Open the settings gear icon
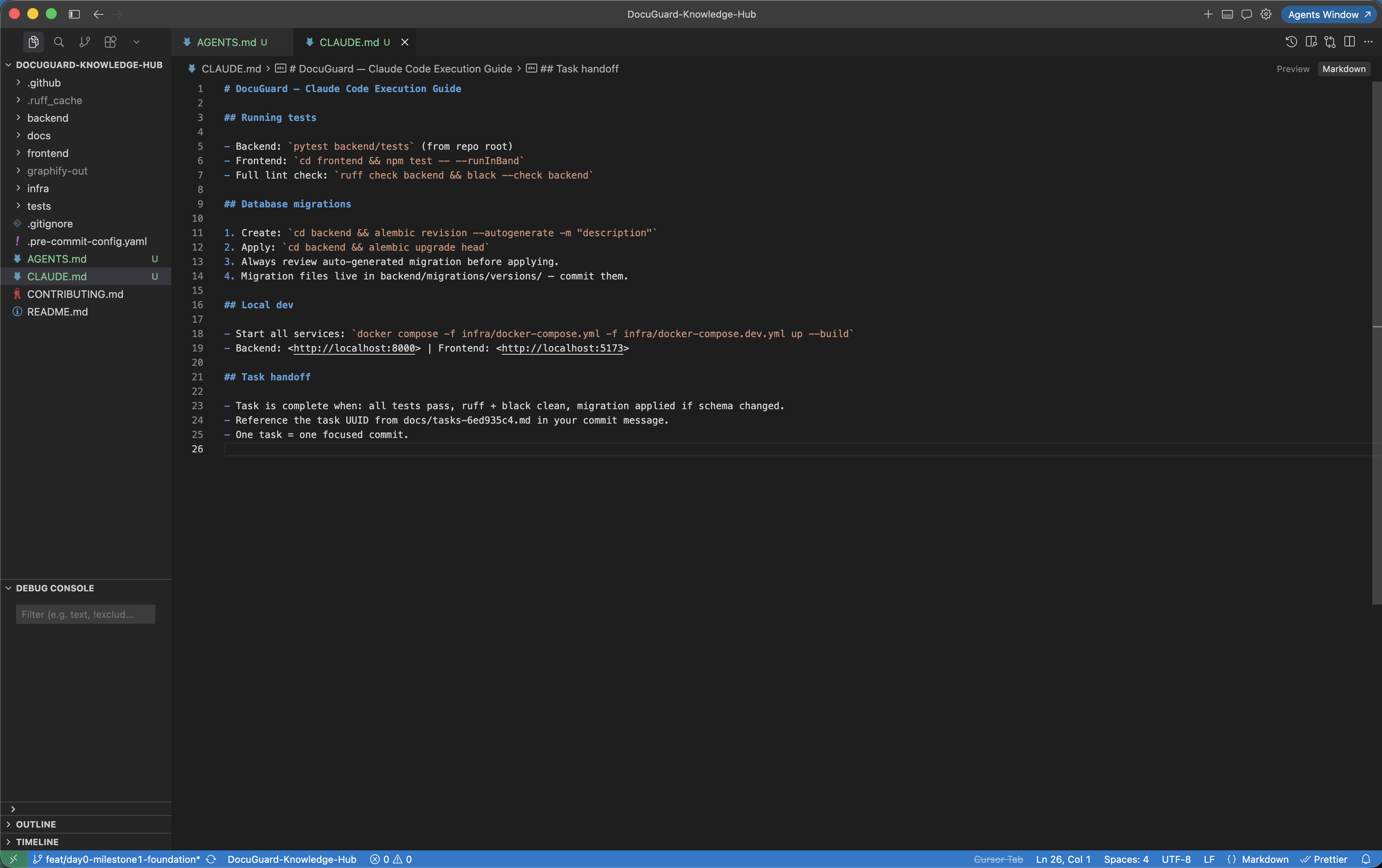The image size is (1382, 868). tap(1265, 14)
